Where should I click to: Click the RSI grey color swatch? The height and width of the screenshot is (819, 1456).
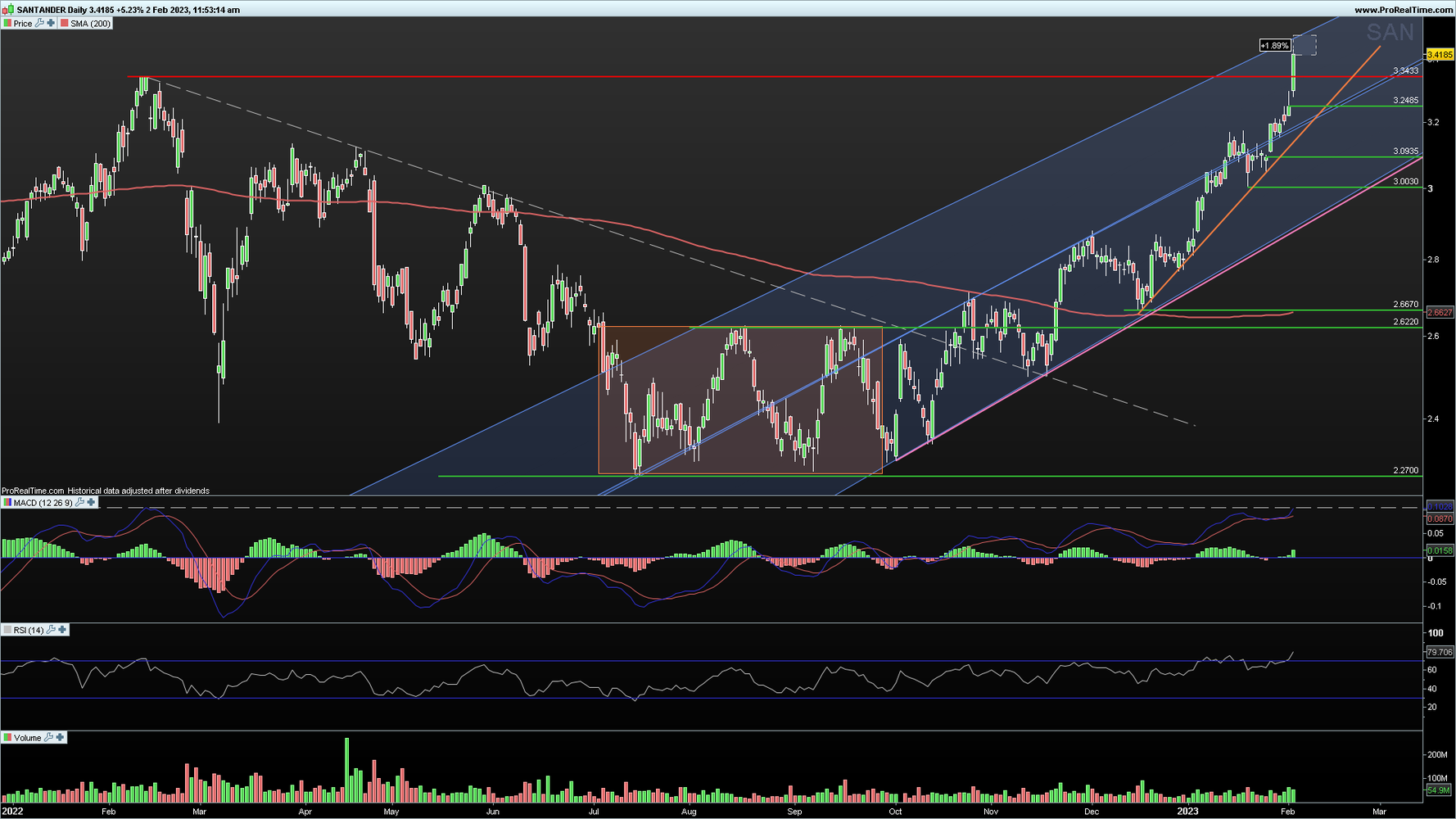pos(7,630)
